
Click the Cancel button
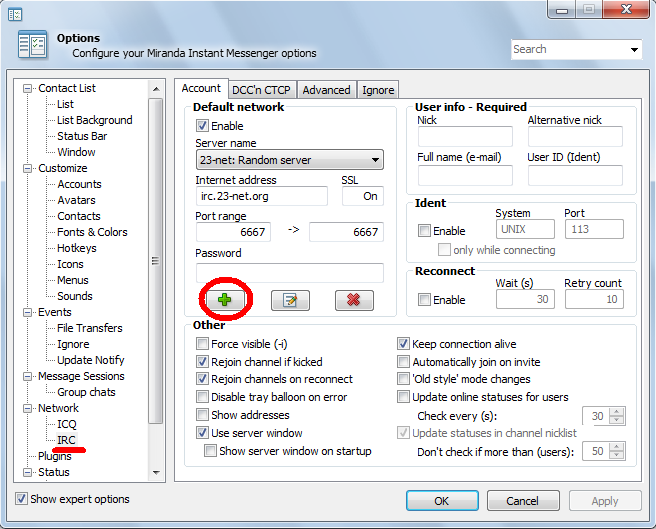click(523, 501)
